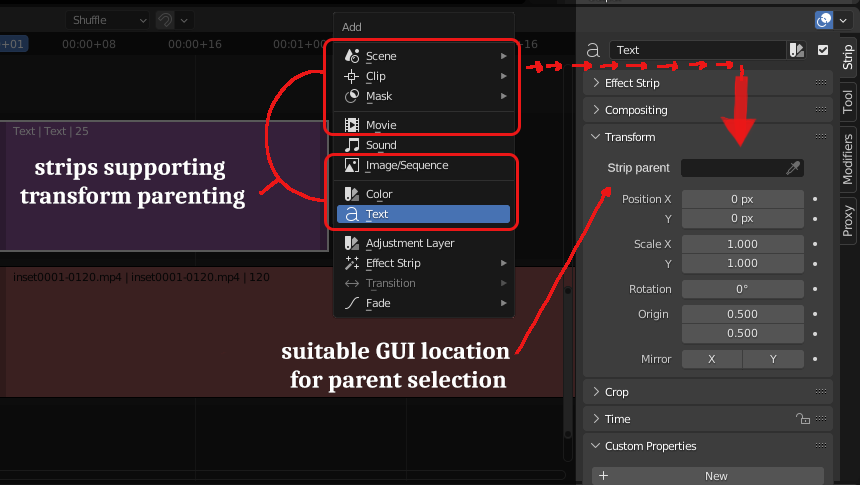Image resolution: width=860 pixels, height=485 pixels.
Task: Open the Scene submenu
Action: (423, 56)
